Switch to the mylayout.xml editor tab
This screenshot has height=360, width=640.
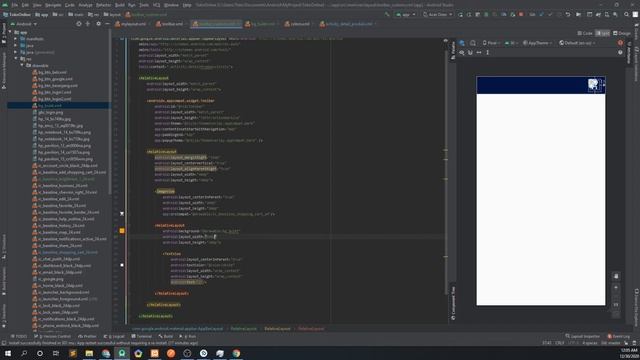131,24
